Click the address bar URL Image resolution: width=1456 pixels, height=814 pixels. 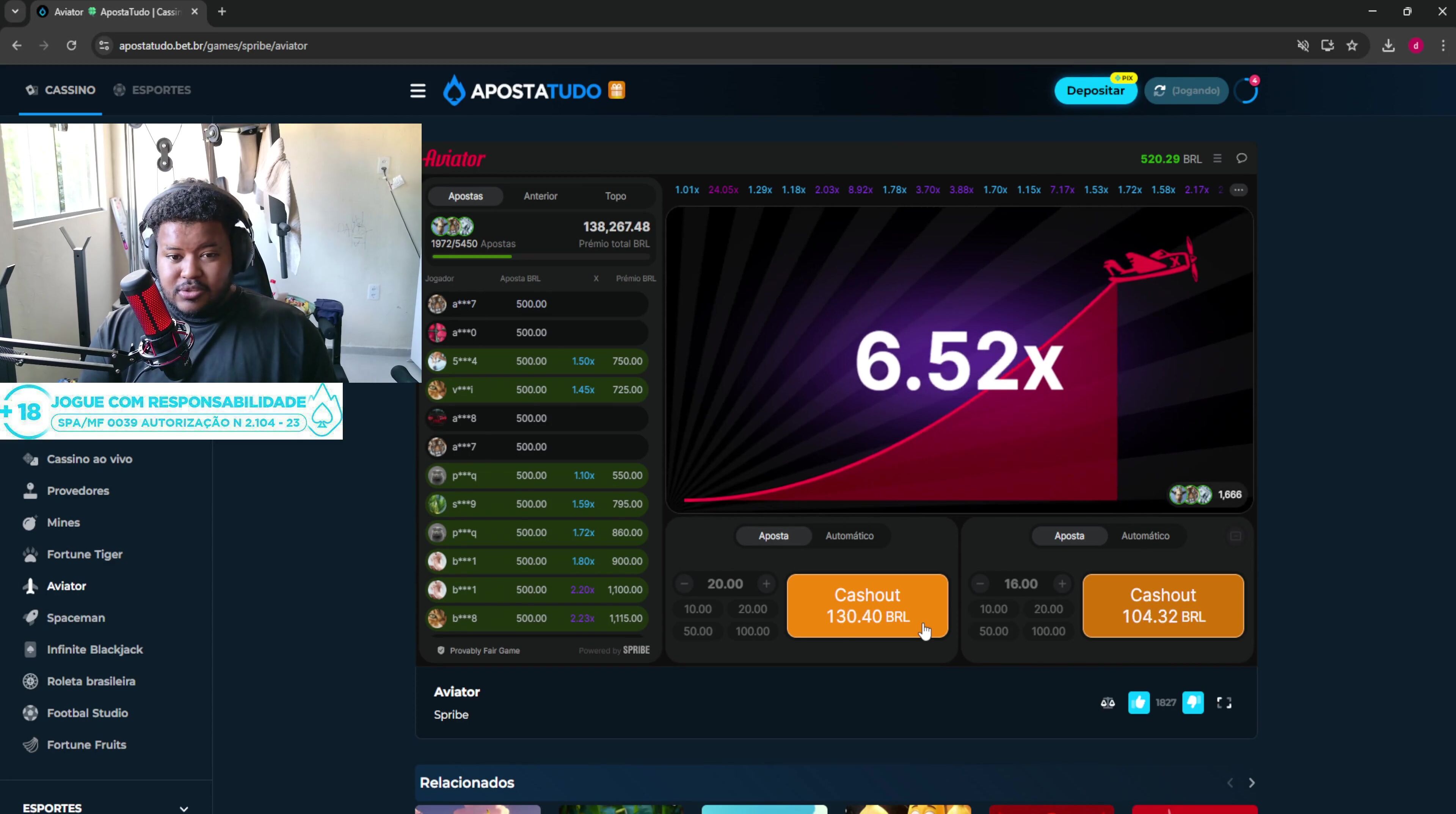[x=213, y=46]
